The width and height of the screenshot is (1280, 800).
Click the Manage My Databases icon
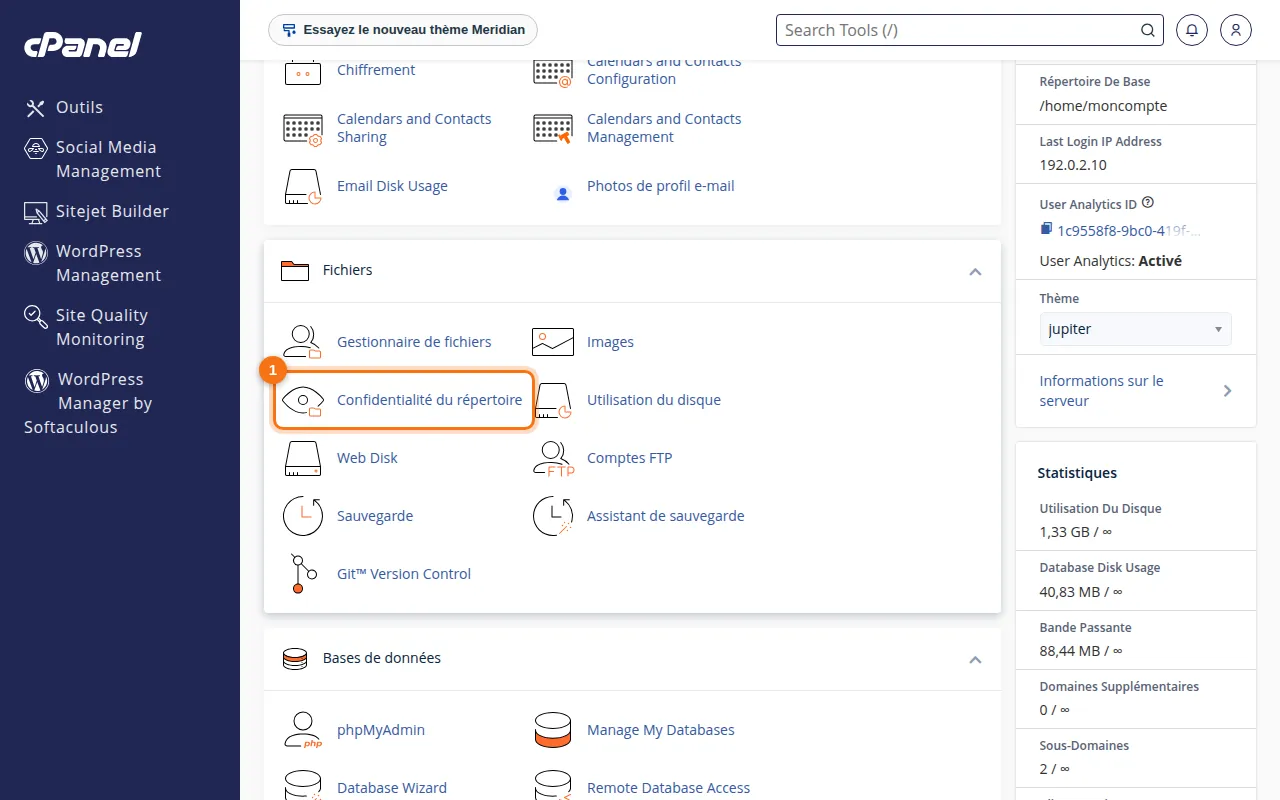coord(553,730)
